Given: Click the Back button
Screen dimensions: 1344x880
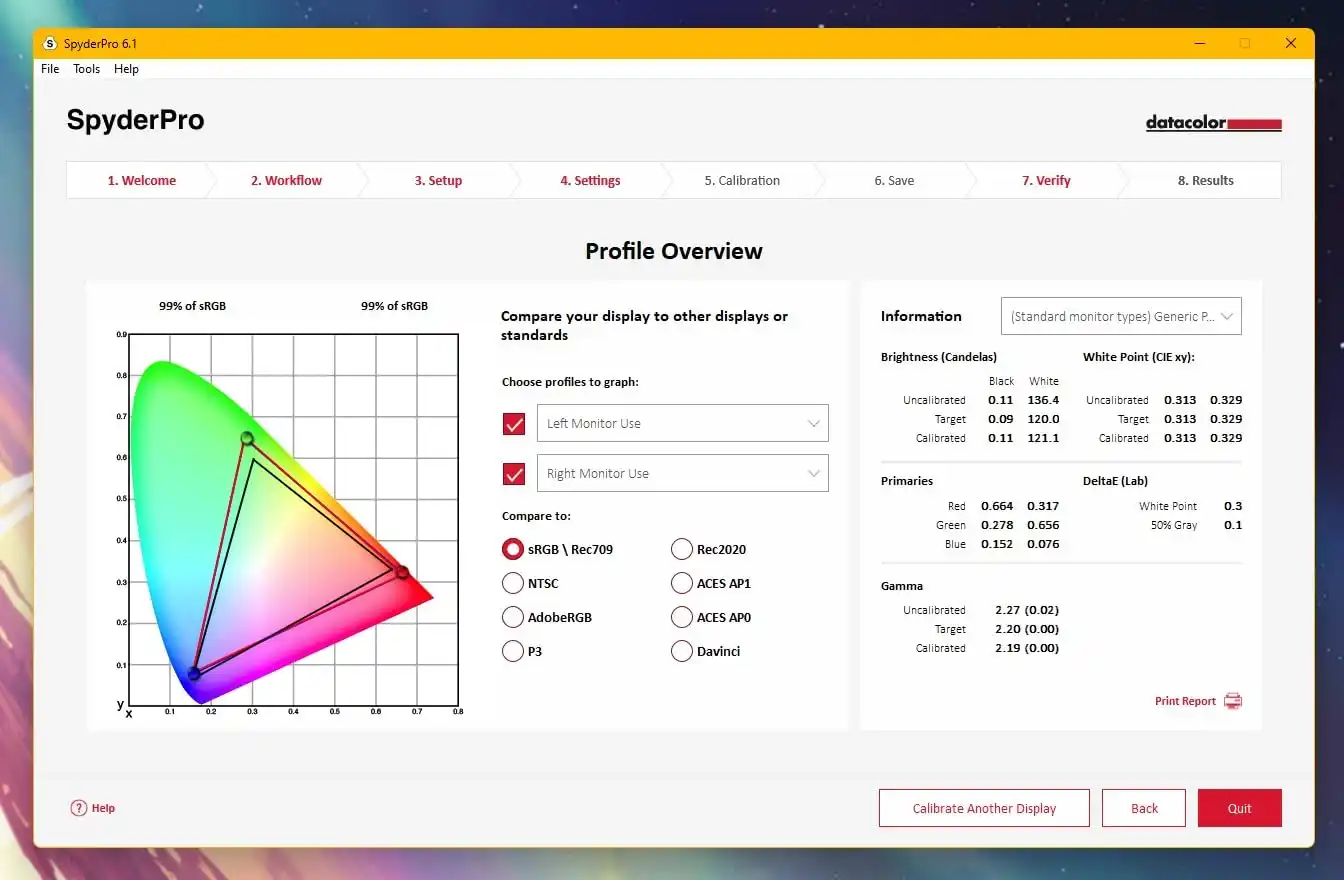Looking at the screenshot, I should coord(1144,808).
